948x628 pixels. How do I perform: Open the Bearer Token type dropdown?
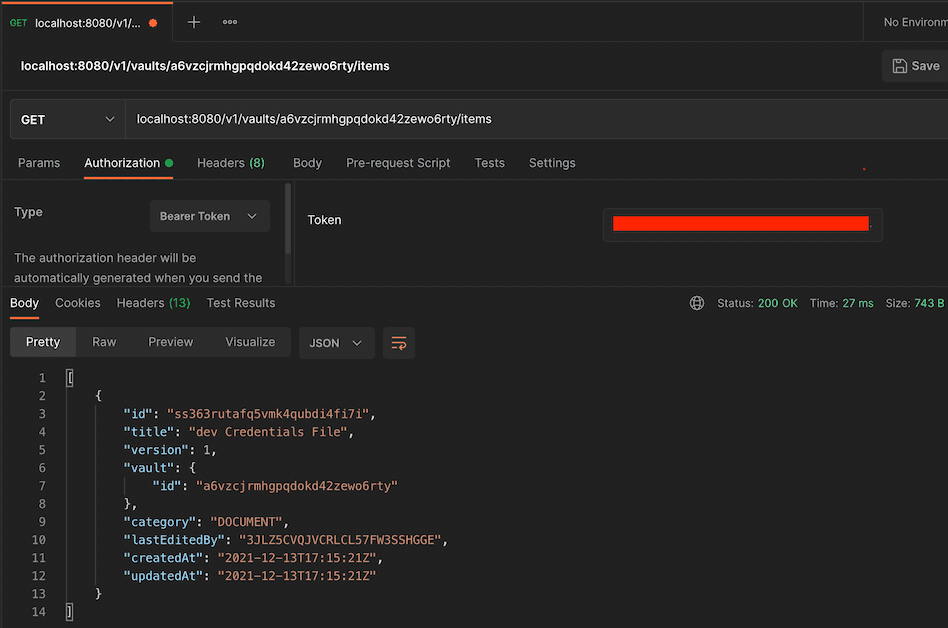(x=209, y=216)
